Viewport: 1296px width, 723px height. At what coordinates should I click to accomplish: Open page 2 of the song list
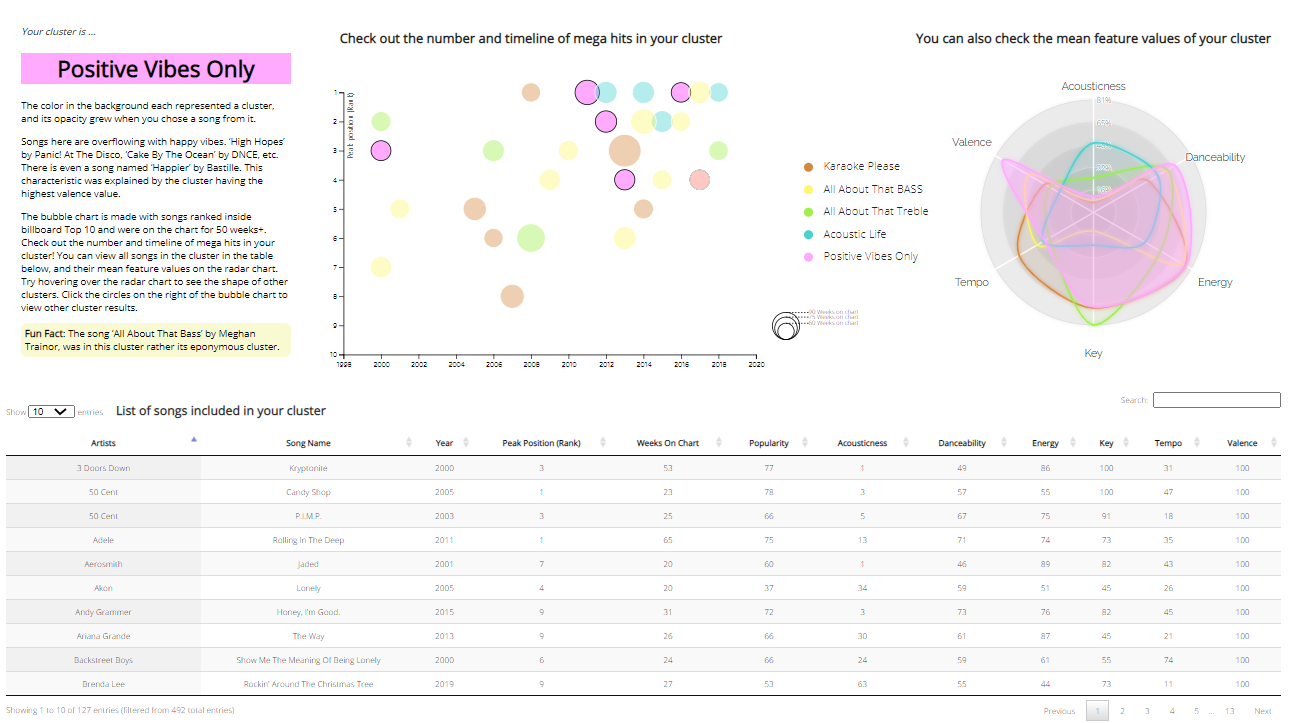click(1122, 711)
